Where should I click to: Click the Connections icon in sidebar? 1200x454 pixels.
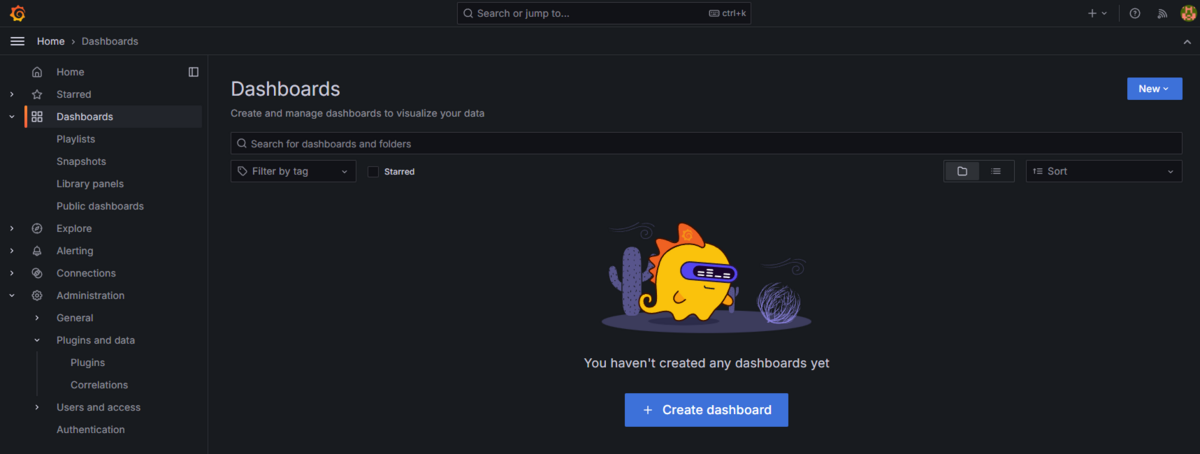37,273
